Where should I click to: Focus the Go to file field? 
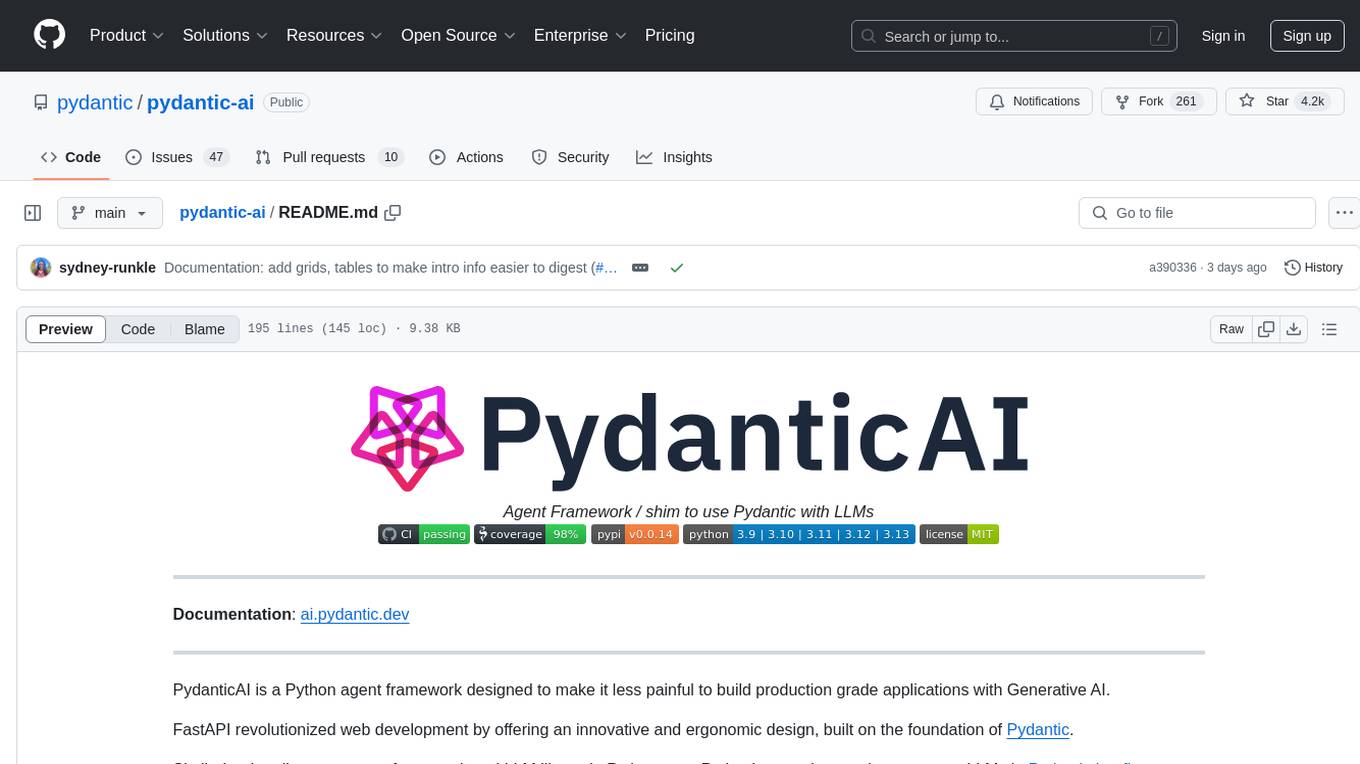pos(1197,213)
